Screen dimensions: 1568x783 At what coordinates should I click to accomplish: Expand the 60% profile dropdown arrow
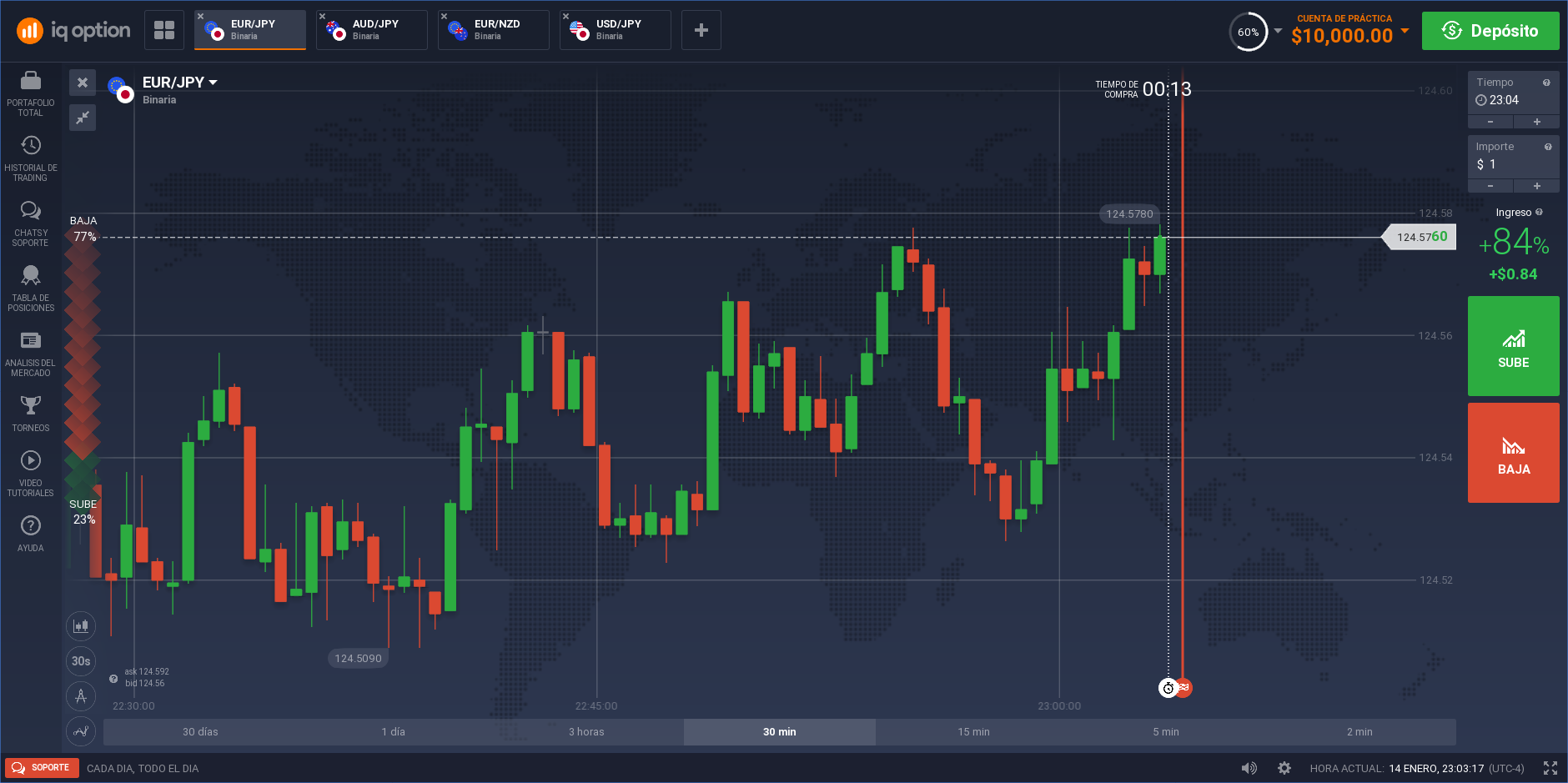tap(1278, 31)
